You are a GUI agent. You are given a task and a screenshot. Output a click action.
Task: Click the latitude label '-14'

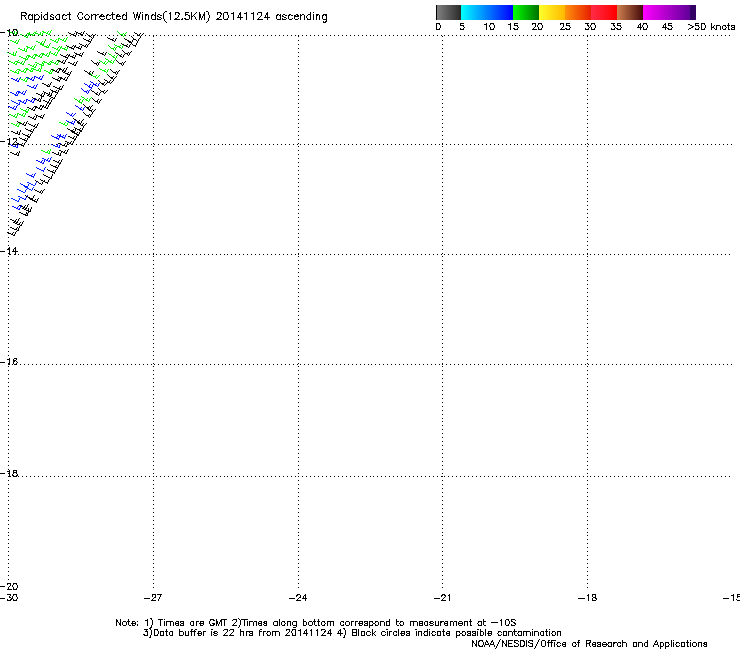point(9,251)
